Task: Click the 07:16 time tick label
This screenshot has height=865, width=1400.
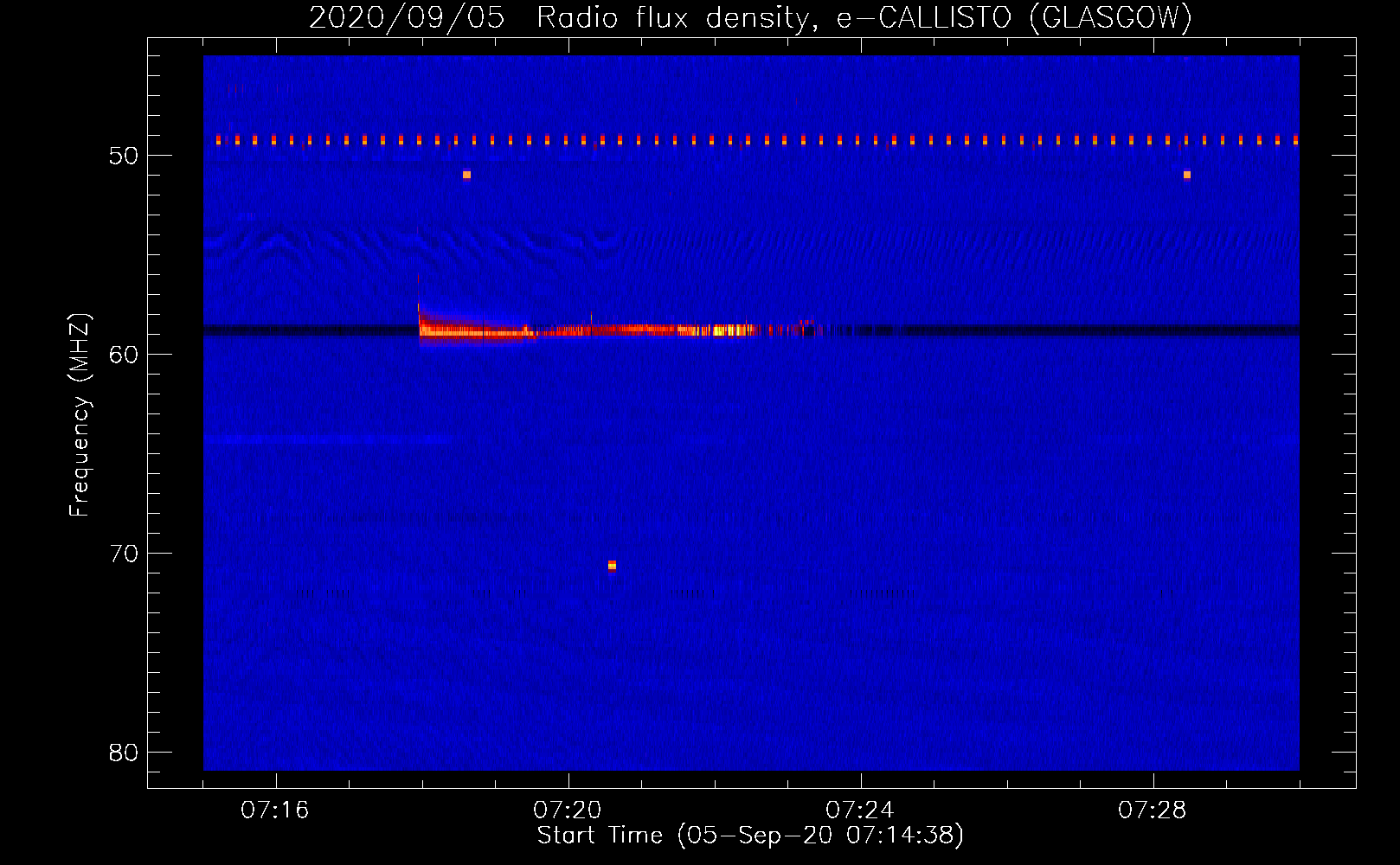Action: click(275, 810)
